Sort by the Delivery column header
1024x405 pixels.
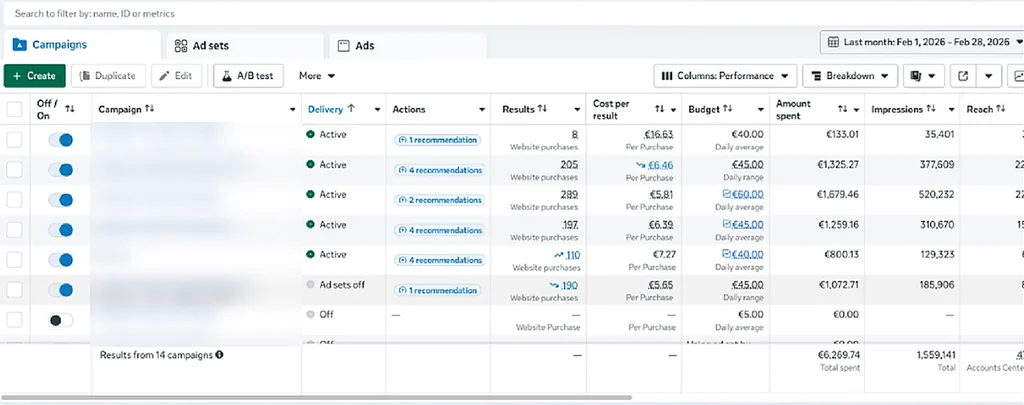[332, 109]
